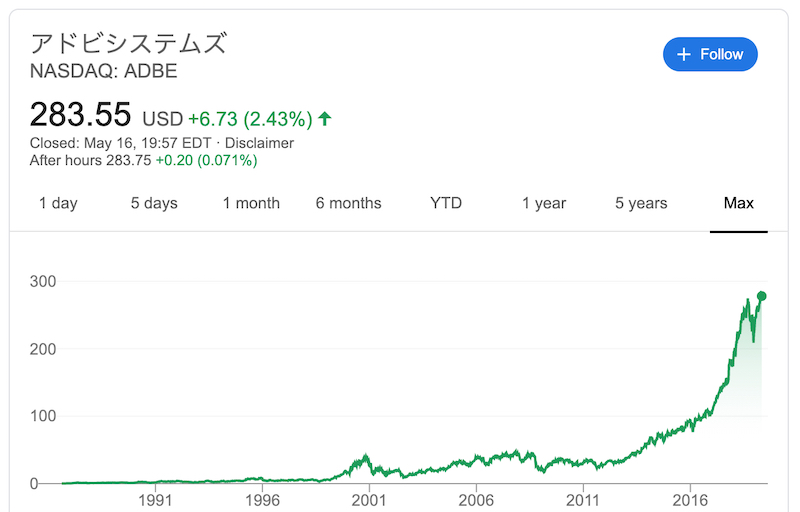
Task: Switch to the 5 years tab
Action: pos(641,203)
